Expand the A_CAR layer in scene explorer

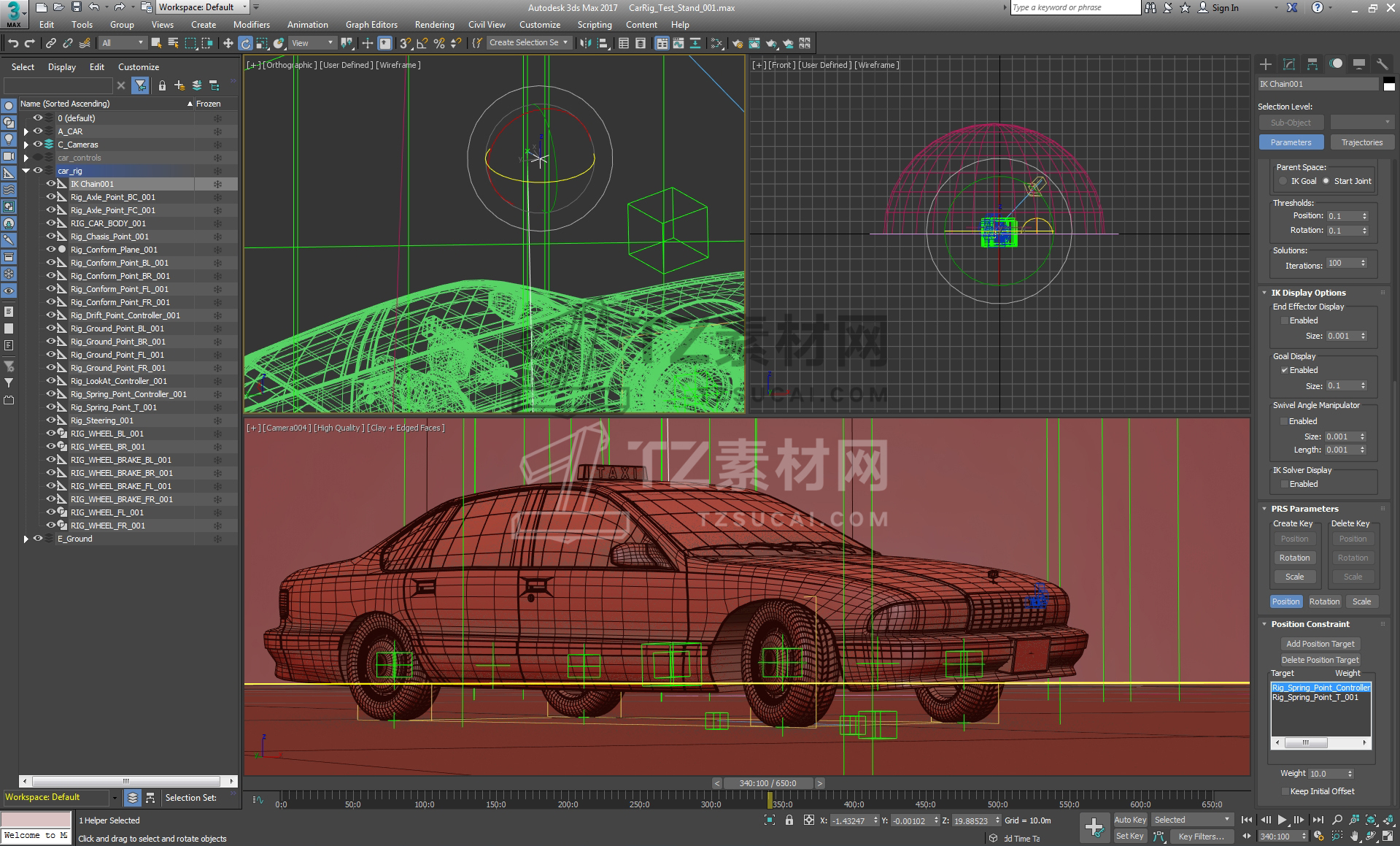click(x=26, y=131)
